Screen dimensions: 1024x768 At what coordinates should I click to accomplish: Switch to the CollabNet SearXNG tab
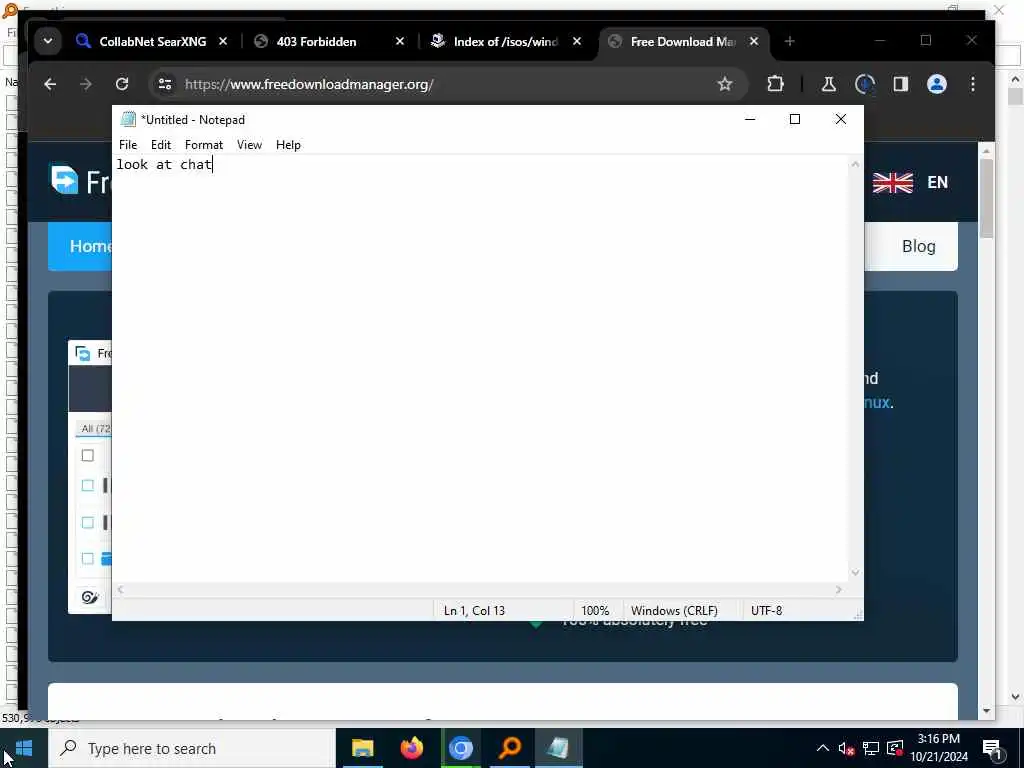pyautogui.click(x=152, y=42)
